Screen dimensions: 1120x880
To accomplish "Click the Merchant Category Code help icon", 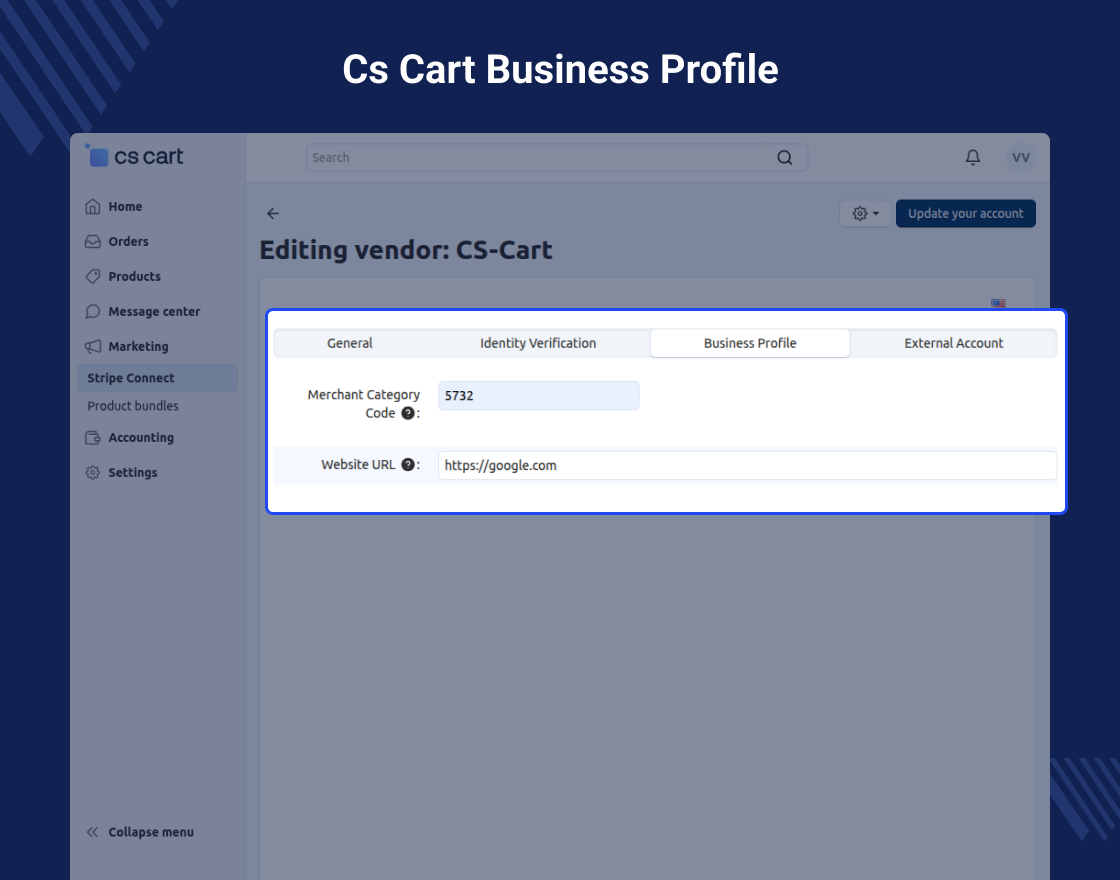I will click(x=408, y=413).
